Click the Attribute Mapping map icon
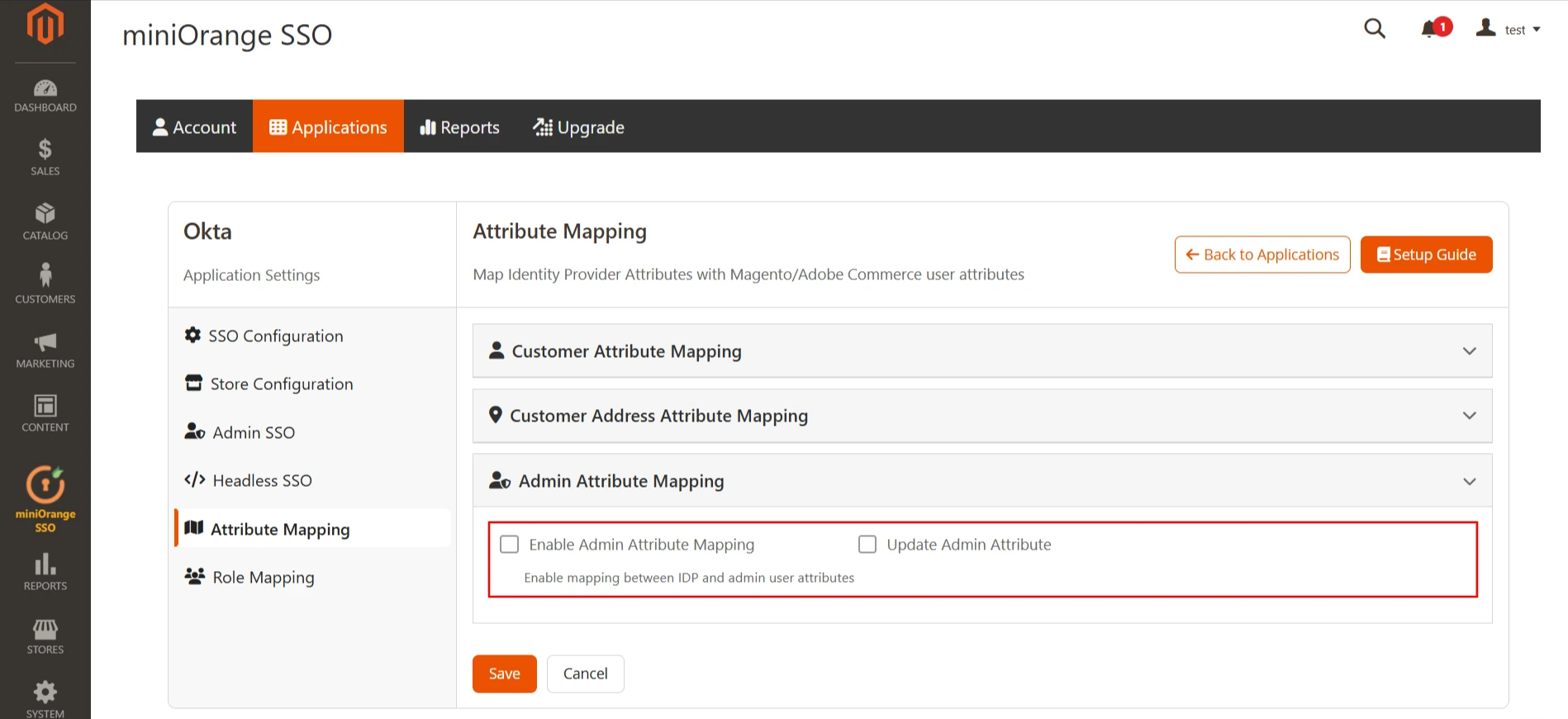Viewport: 1568px width, 719px height. 194,528
